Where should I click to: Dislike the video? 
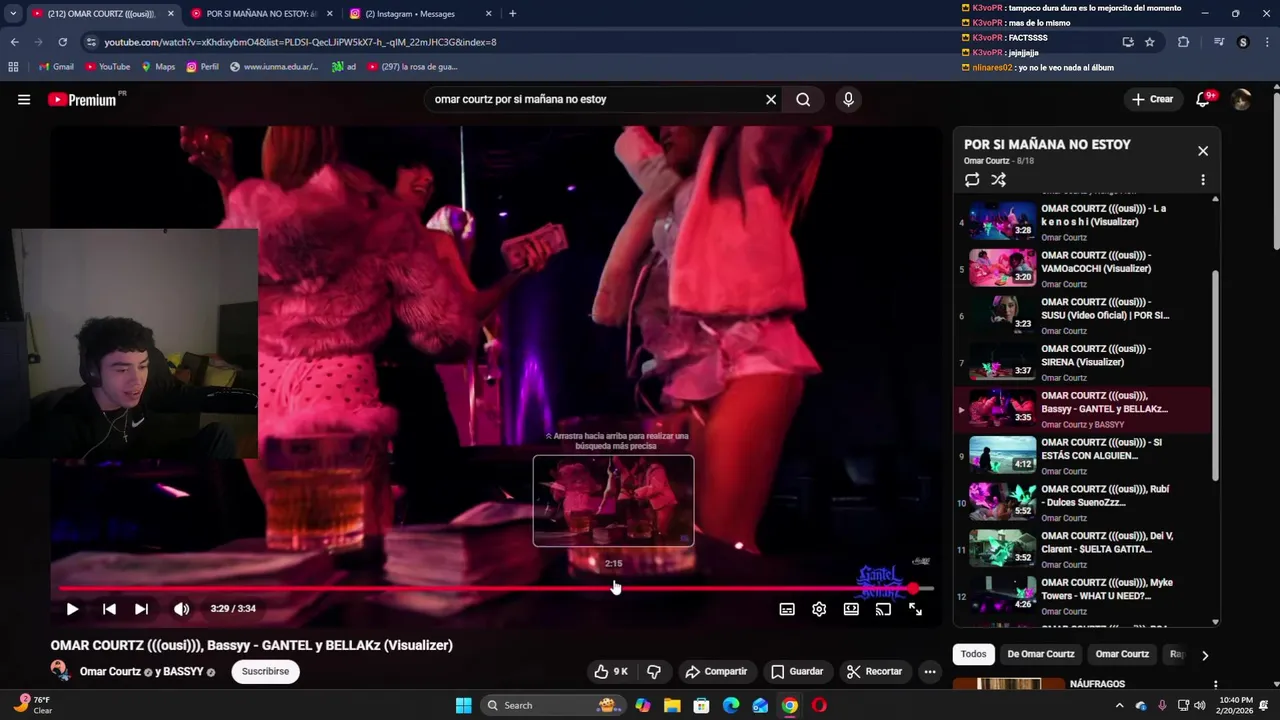point(654,672)
